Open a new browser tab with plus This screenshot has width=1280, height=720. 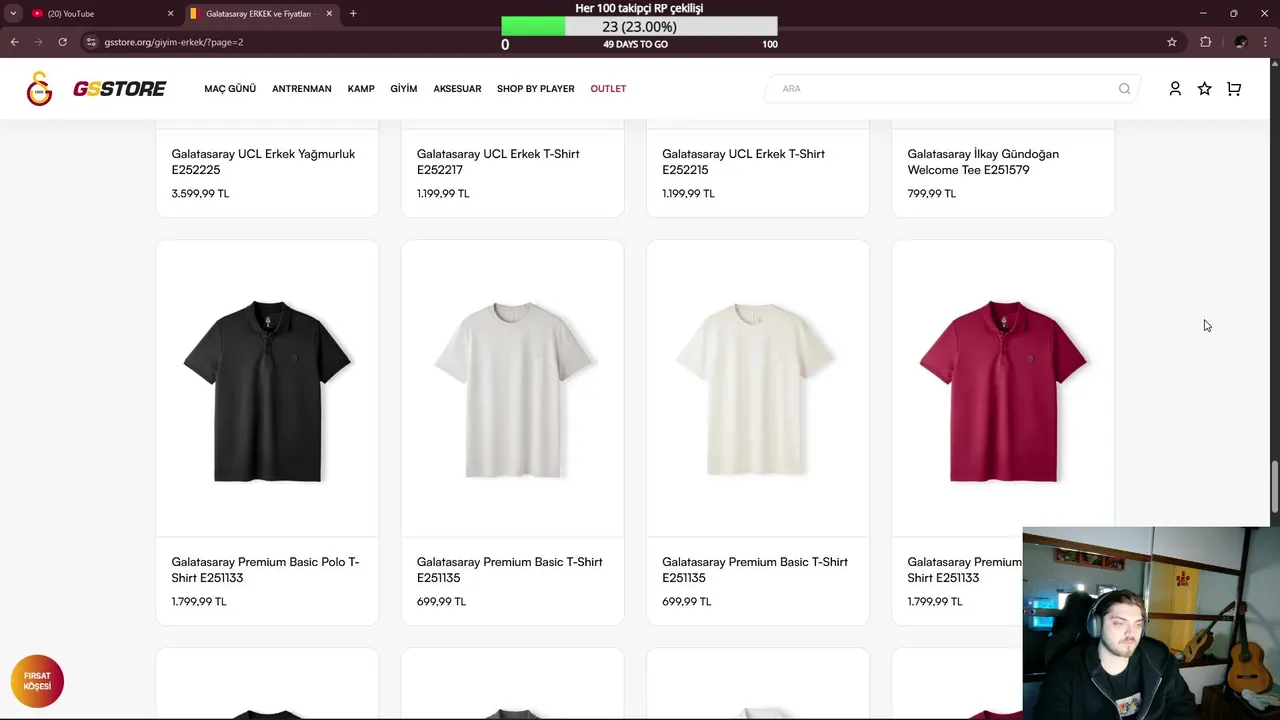click(x=353, y=14)
